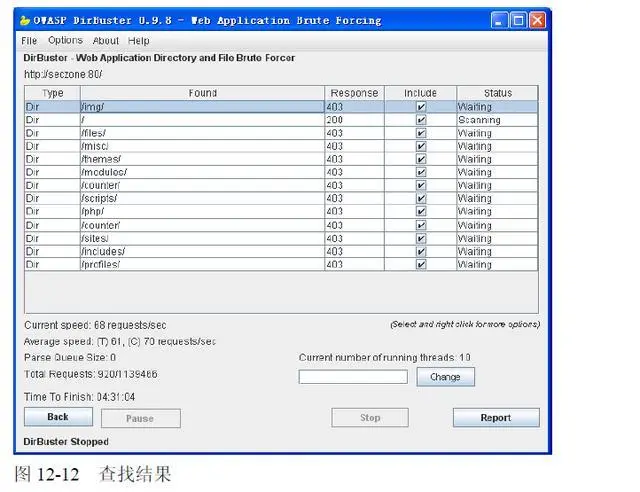
Task: Click the Change threads button
Action: tap(445, 377)
